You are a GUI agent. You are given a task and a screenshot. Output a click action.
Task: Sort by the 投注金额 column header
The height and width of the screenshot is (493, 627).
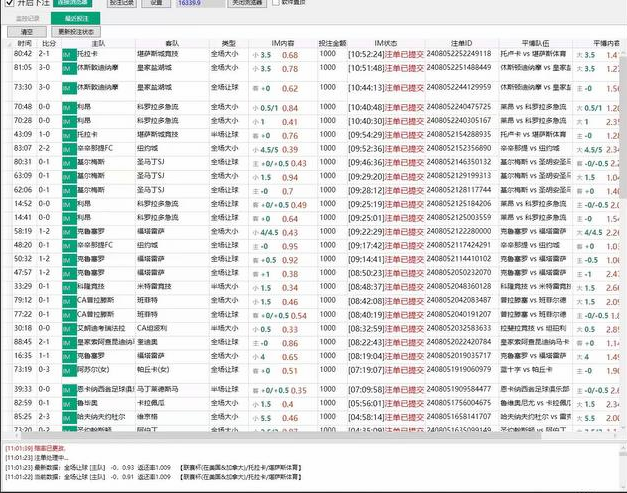tap(332, 43)
